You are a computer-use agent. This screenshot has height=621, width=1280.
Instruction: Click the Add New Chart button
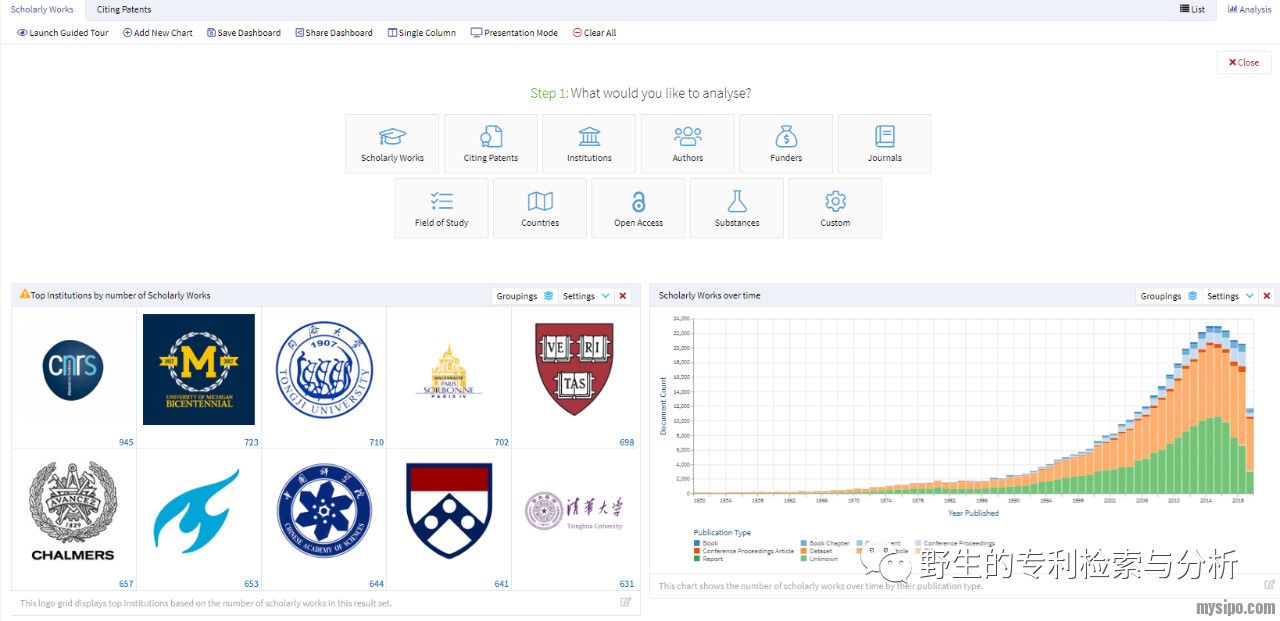[x=158, y=33]
